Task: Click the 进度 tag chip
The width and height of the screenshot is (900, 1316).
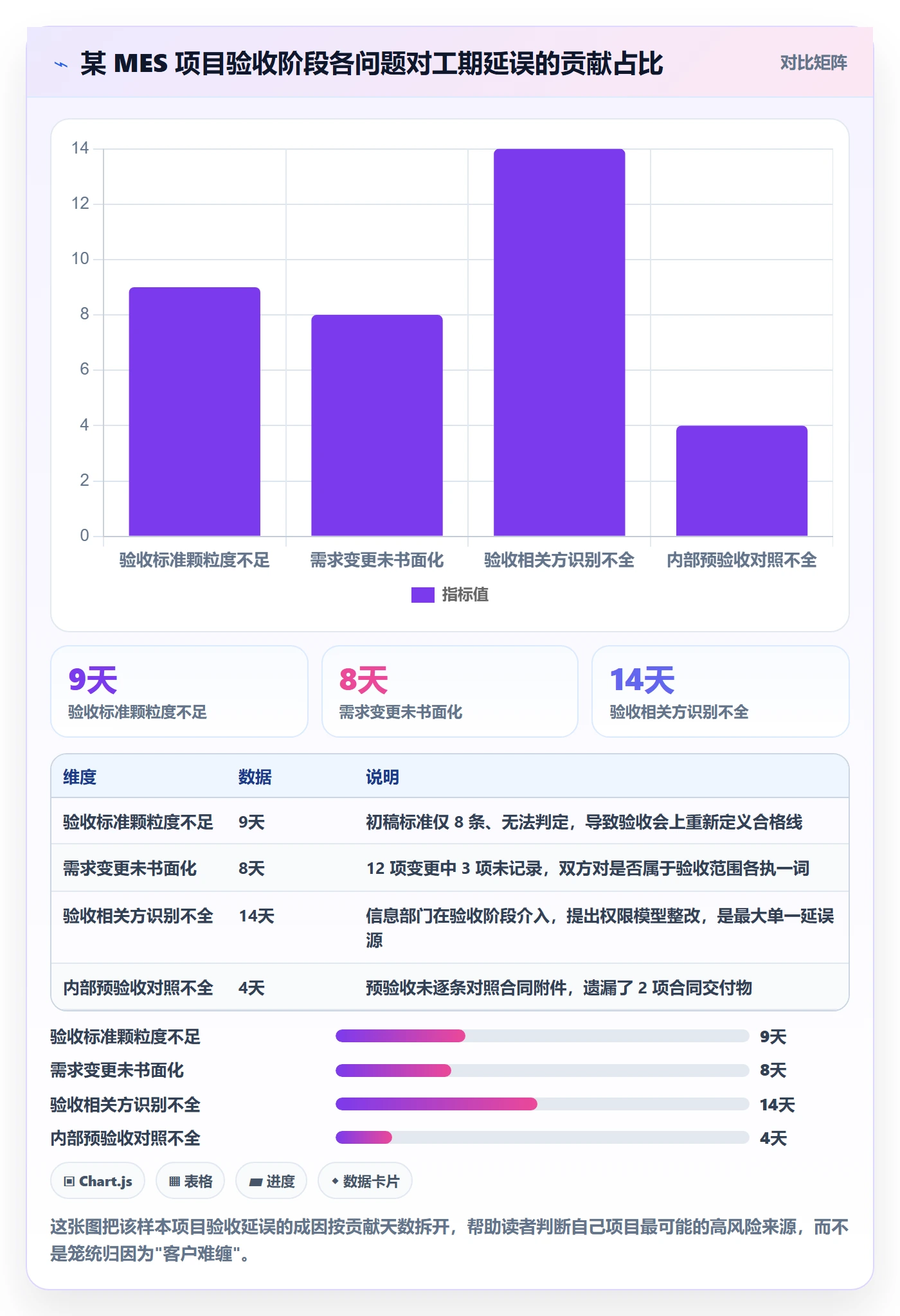Action: tap(271, 1181)
